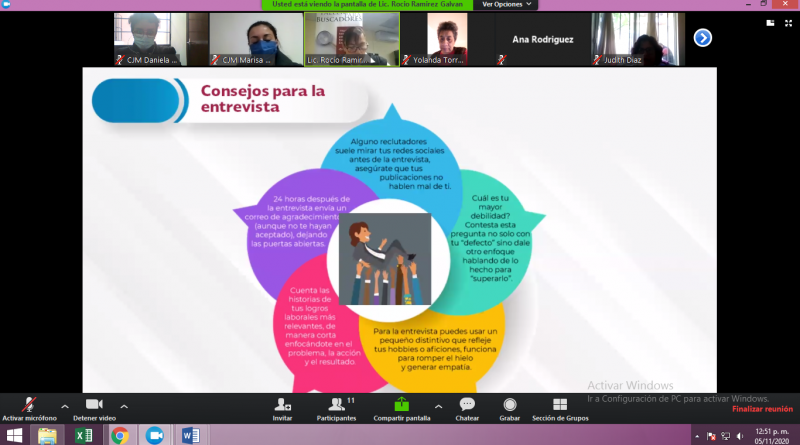Open the Ver Opciones menu
The height and width of the screenshot is (445, 800).
pos(505,5)
